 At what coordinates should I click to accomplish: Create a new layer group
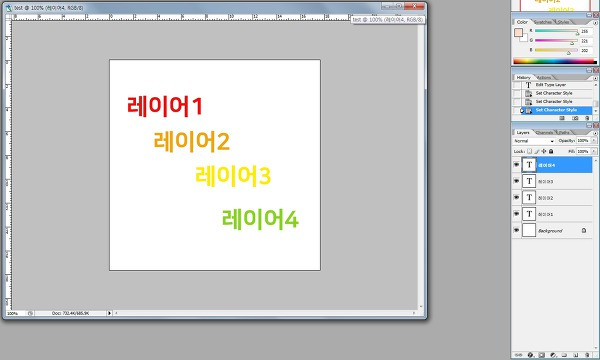pos(564,355)
